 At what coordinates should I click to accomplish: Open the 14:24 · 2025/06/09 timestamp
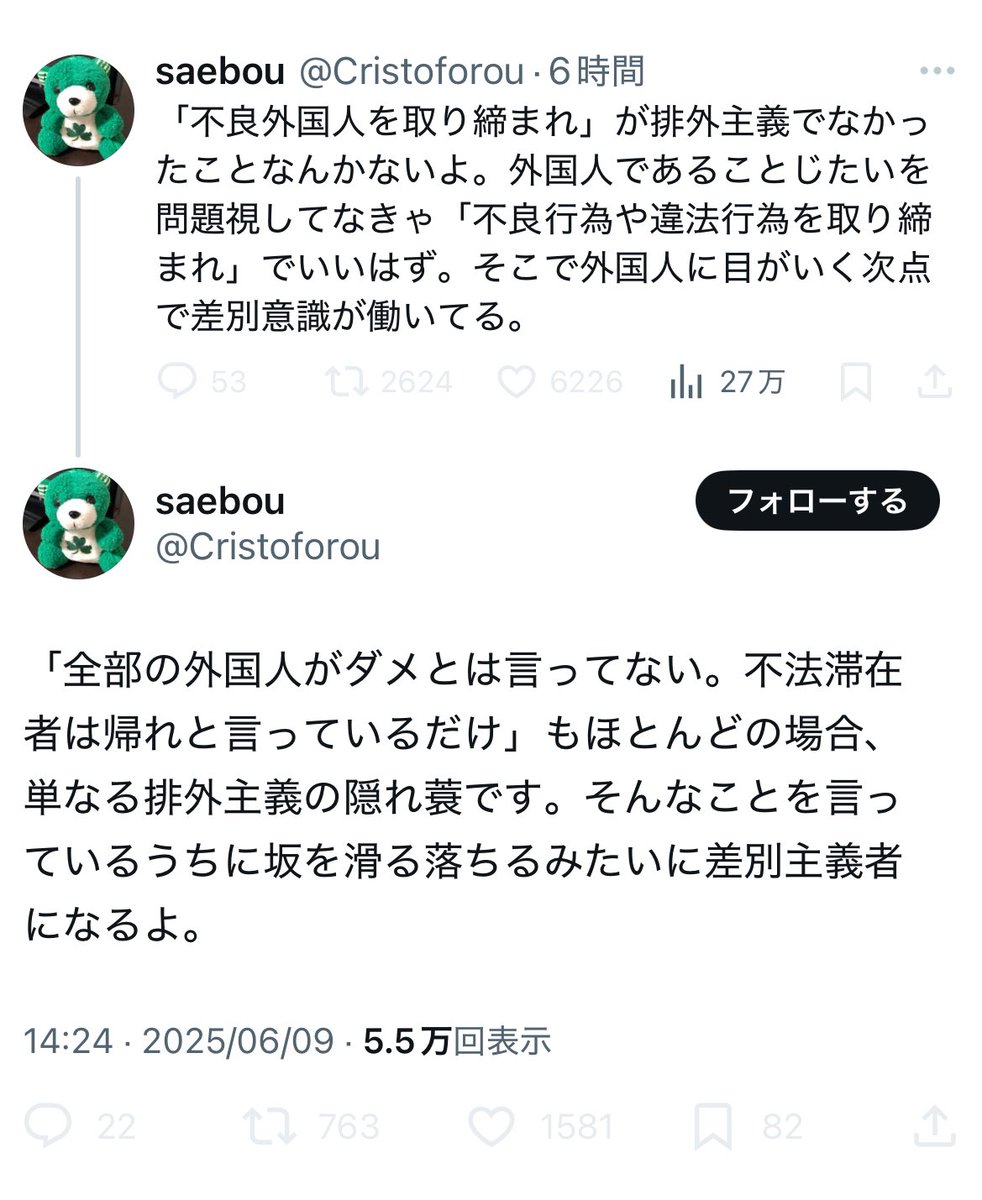pyautogui.click(x=178, y=1041)
